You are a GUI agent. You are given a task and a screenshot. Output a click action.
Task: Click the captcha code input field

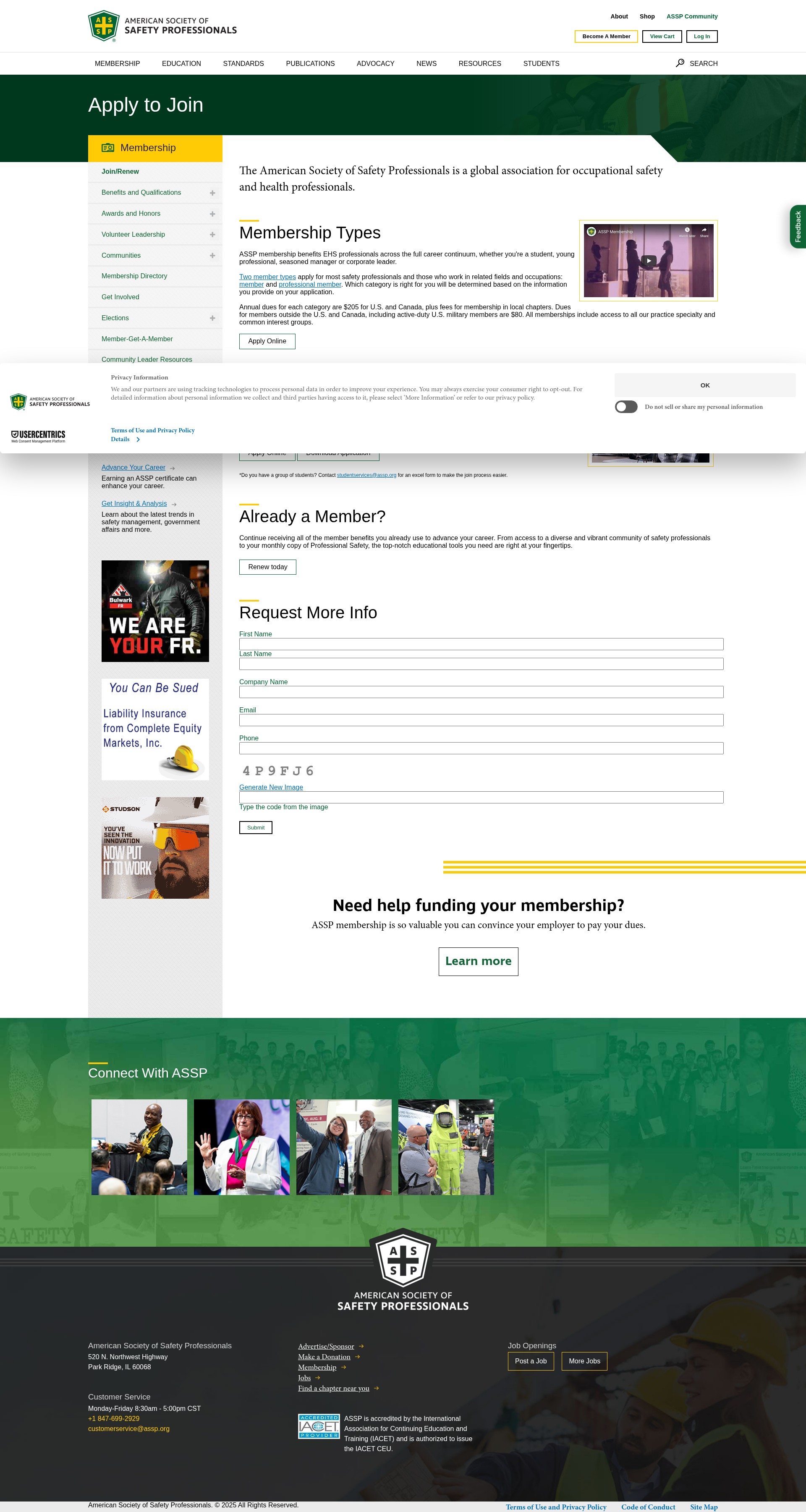pos(482,797)
